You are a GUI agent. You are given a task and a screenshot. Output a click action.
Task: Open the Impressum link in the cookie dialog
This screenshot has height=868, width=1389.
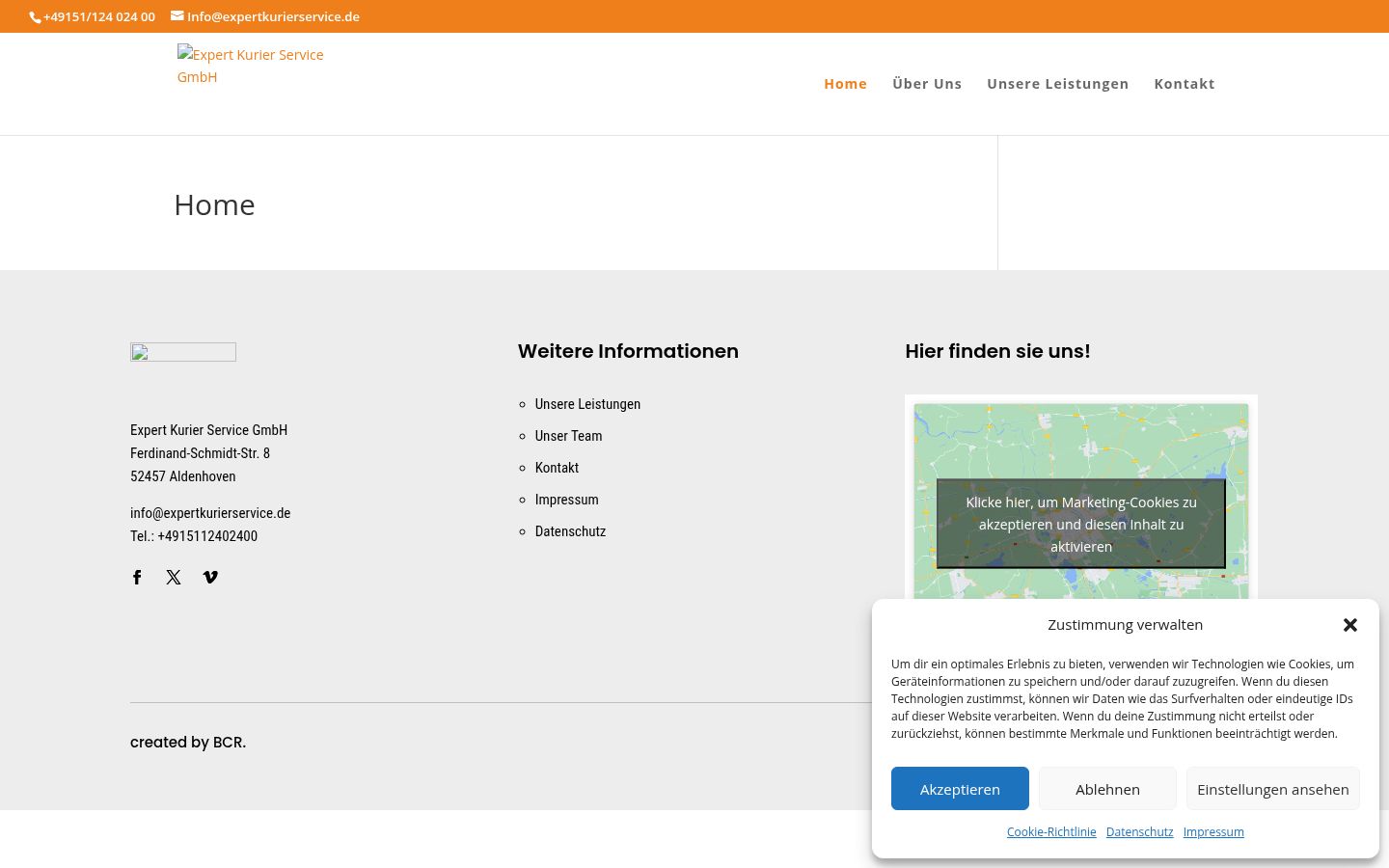1213,831
